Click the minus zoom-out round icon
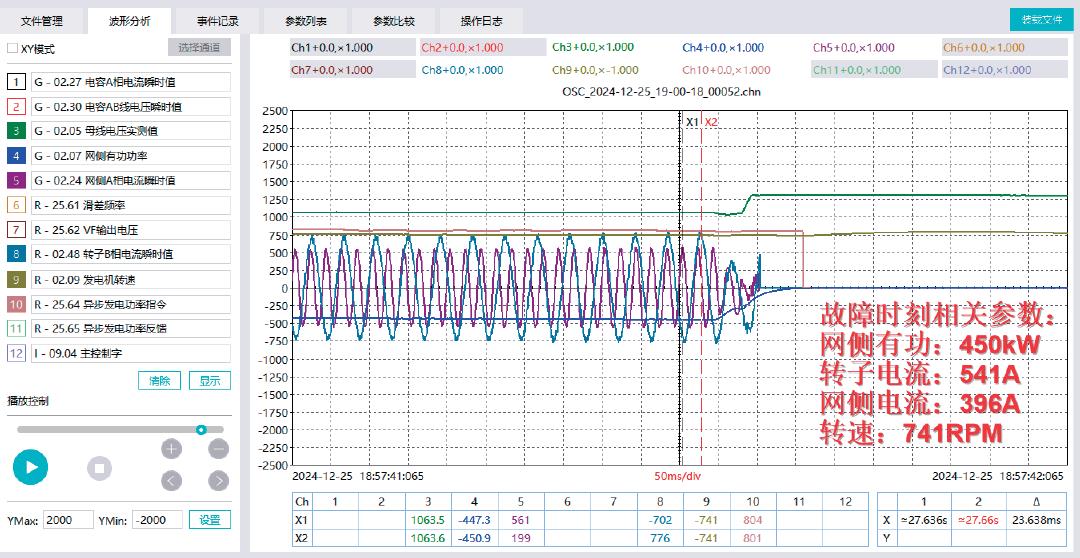 click(x=219, y=448)
